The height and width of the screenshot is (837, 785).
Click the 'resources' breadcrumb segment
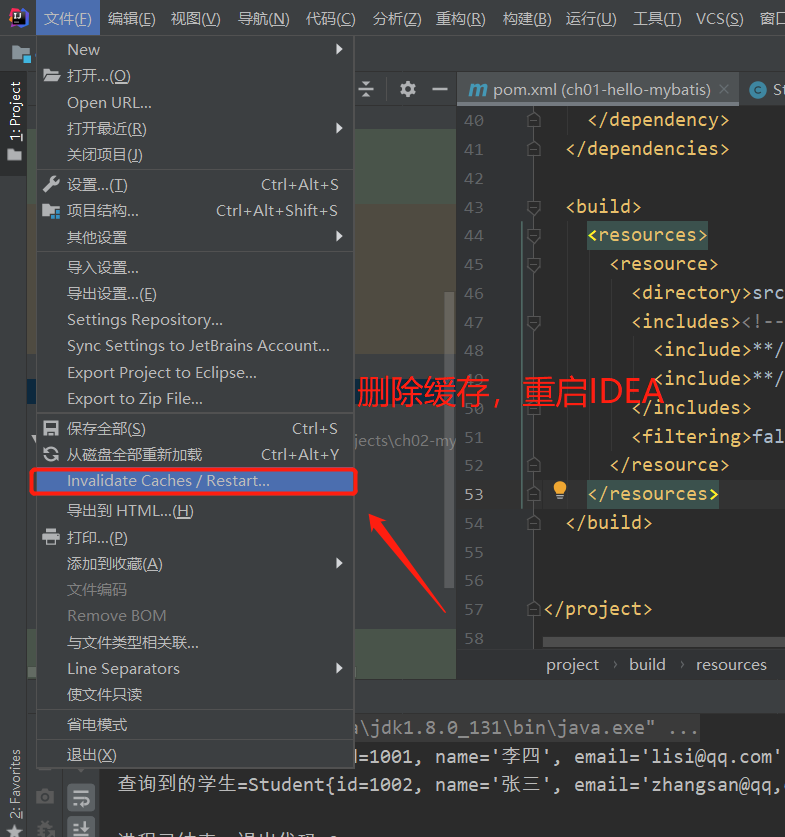pyautogui.click(x=731, y=665)
